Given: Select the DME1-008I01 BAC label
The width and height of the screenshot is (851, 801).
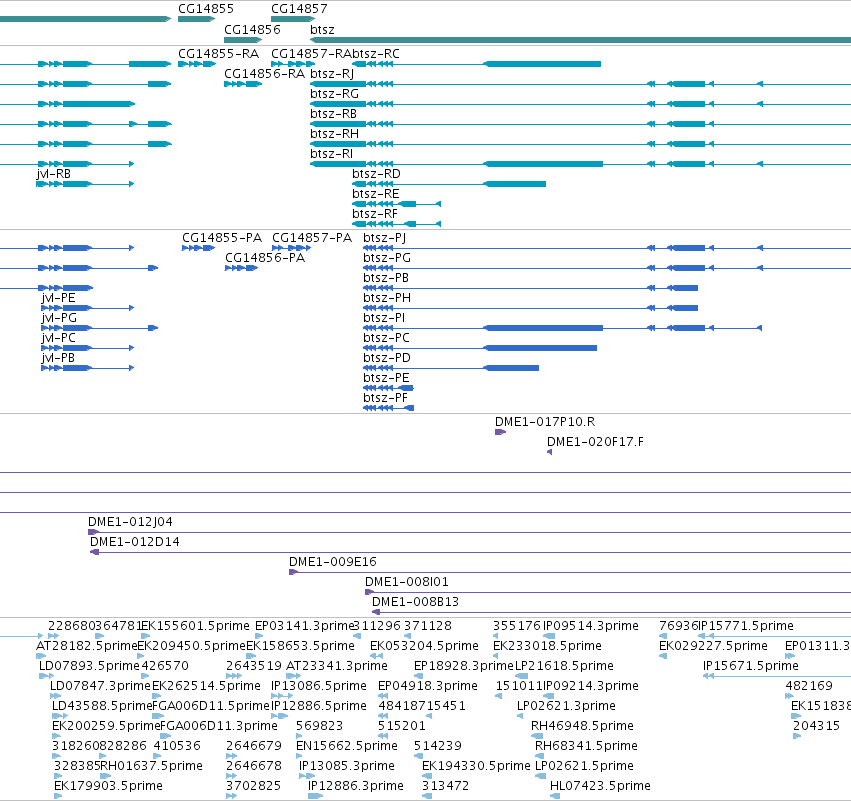Looking at the screenshot, I should (407, 582).
